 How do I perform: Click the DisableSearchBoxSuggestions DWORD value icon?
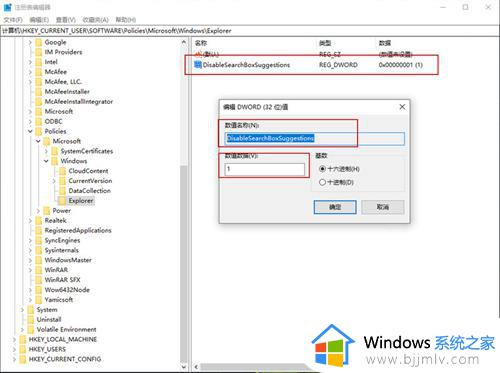coord(198,65)
